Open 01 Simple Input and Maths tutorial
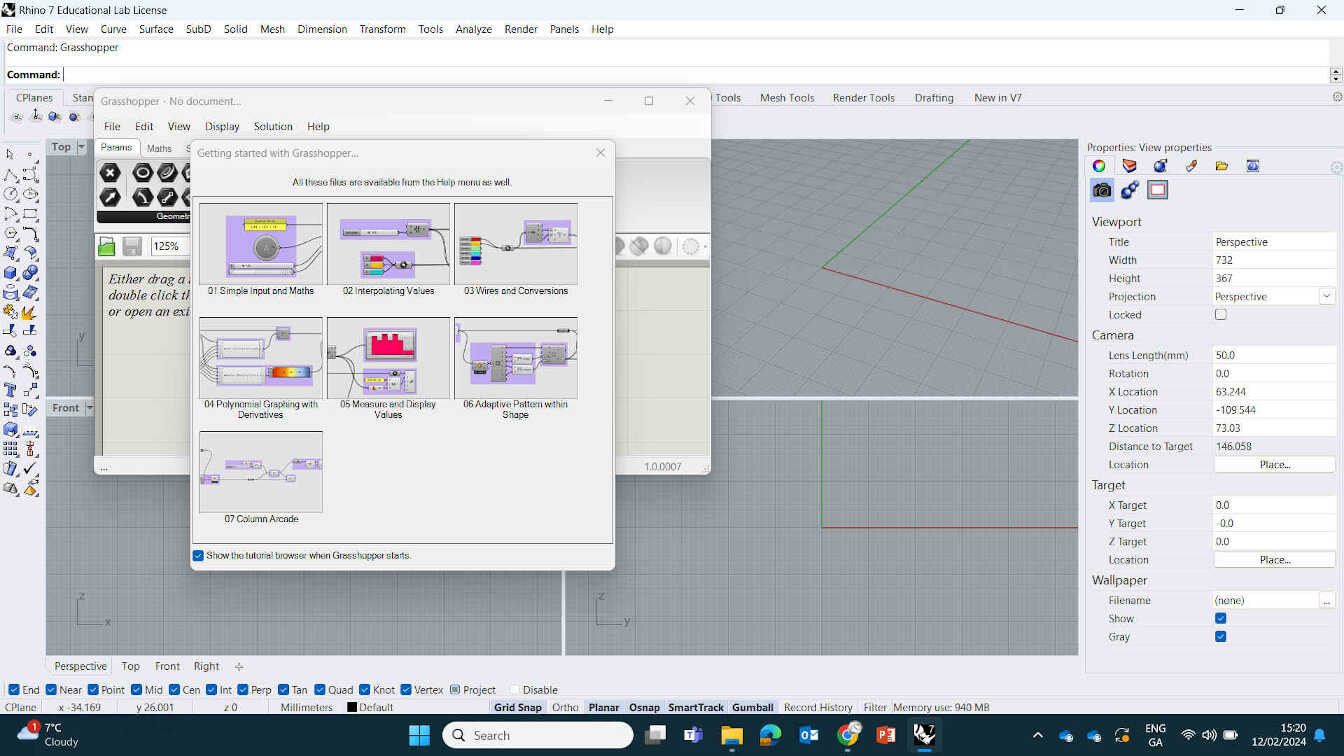 [x=260, y=250]
